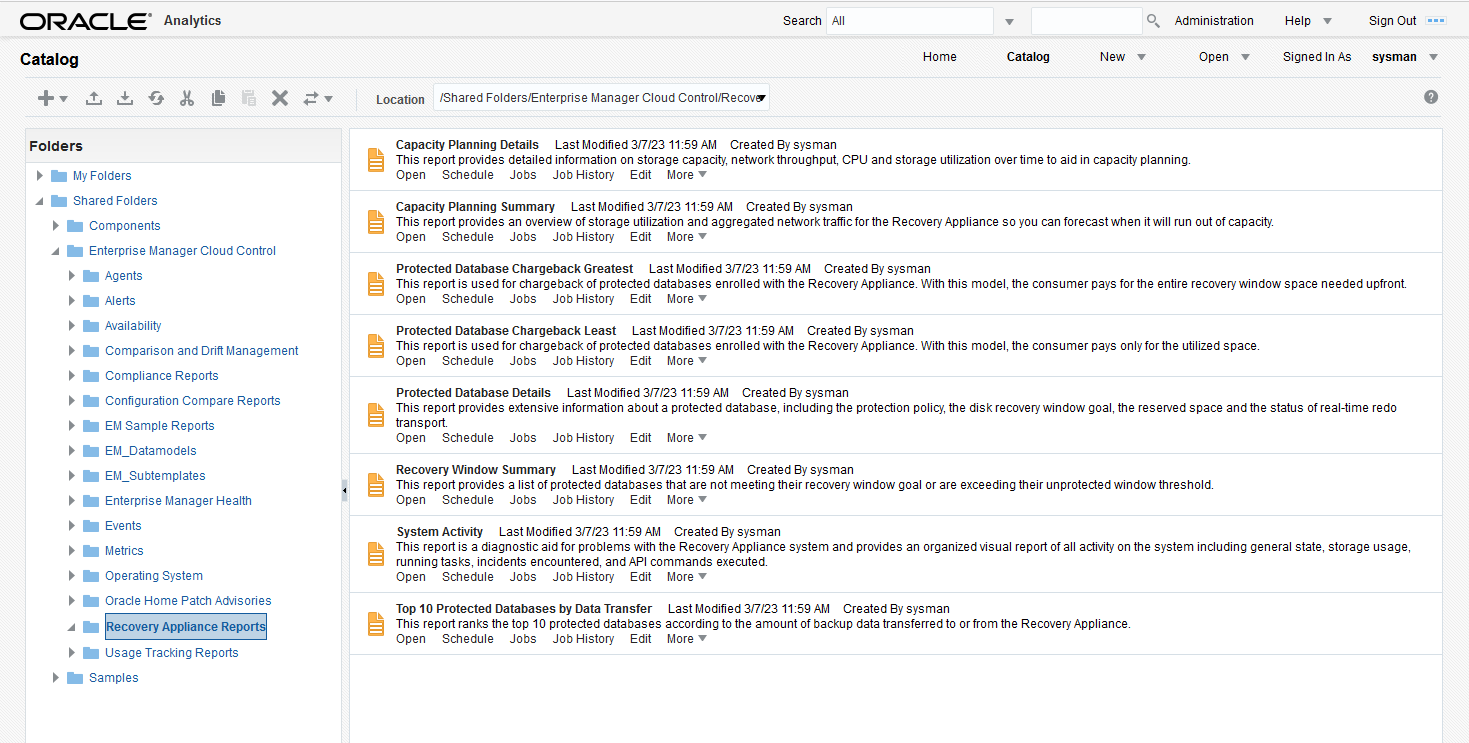Click the Cut scissors icon
The image size is (1469, 743).
pyautogui.click(x=187, y=98)
